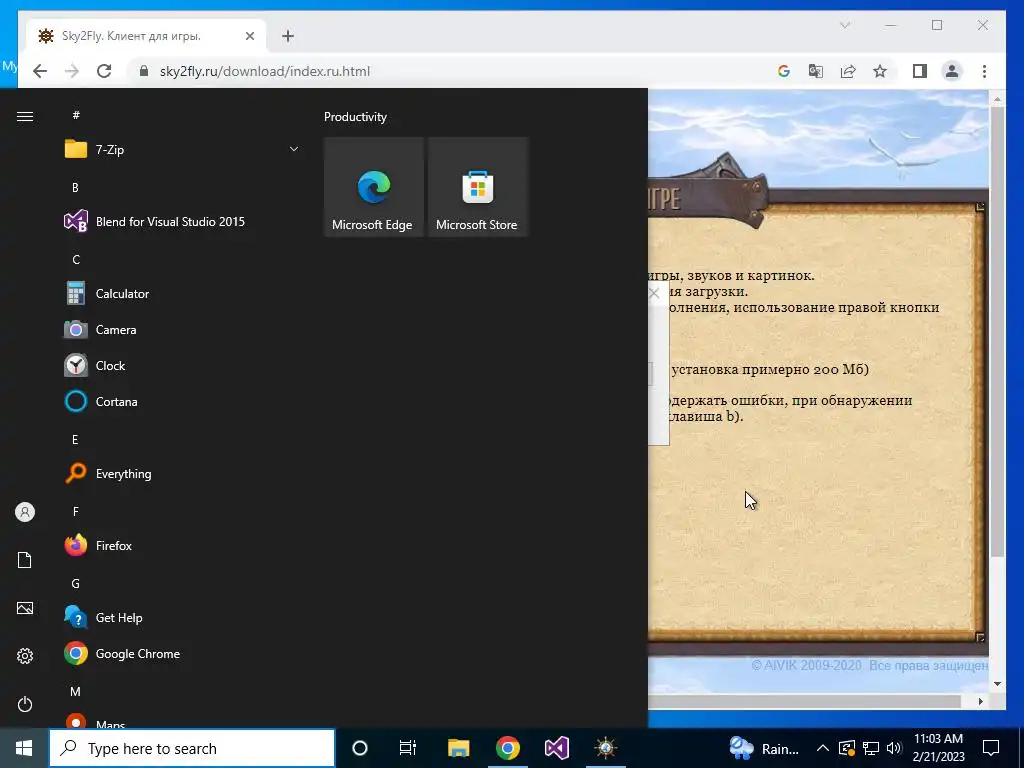The image size is (1024, 768).
Task: Open File Explorer from the taskbar
Action: click(458, 748)
